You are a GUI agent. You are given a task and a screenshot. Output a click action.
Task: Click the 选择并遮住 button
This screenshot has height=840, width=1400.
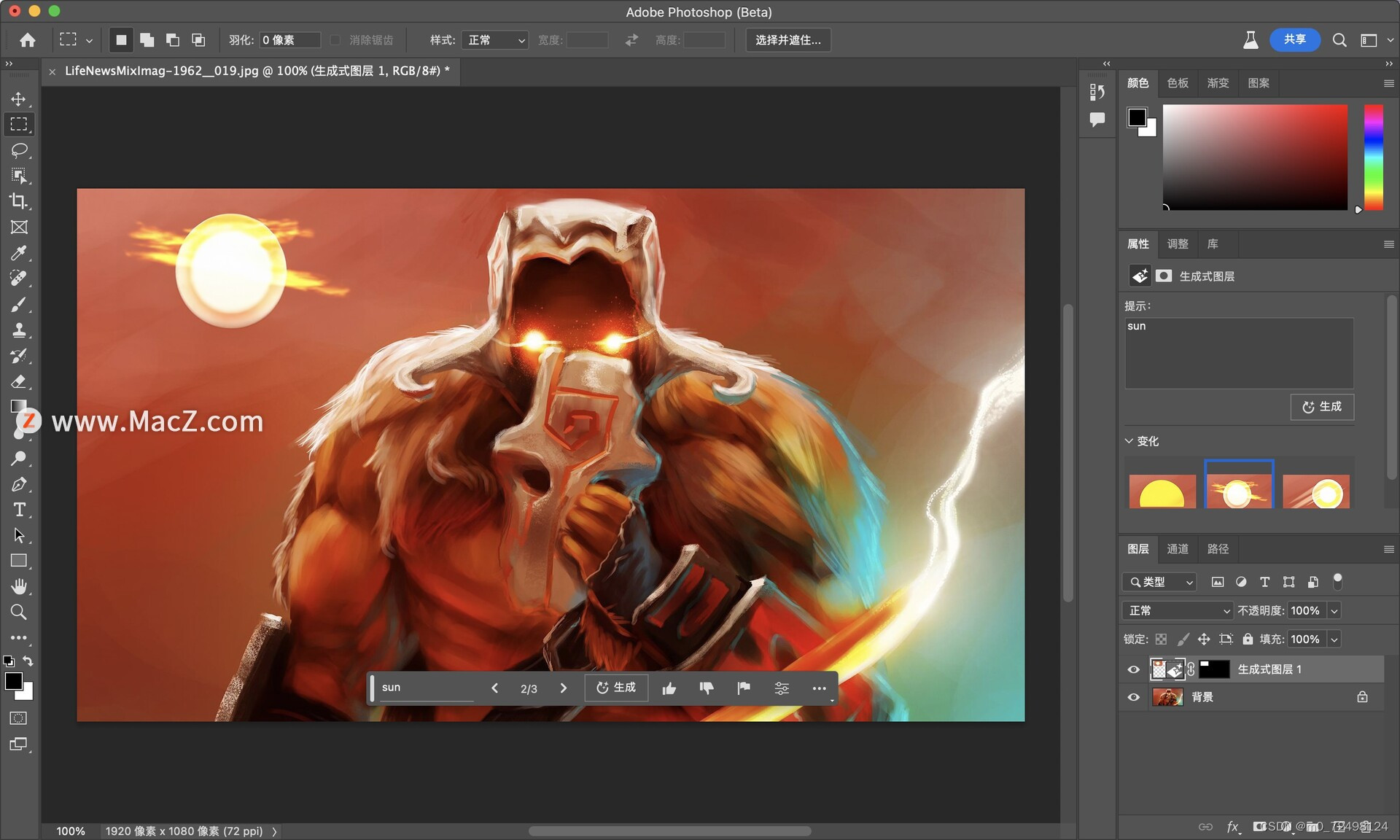(x=787, y=40)
